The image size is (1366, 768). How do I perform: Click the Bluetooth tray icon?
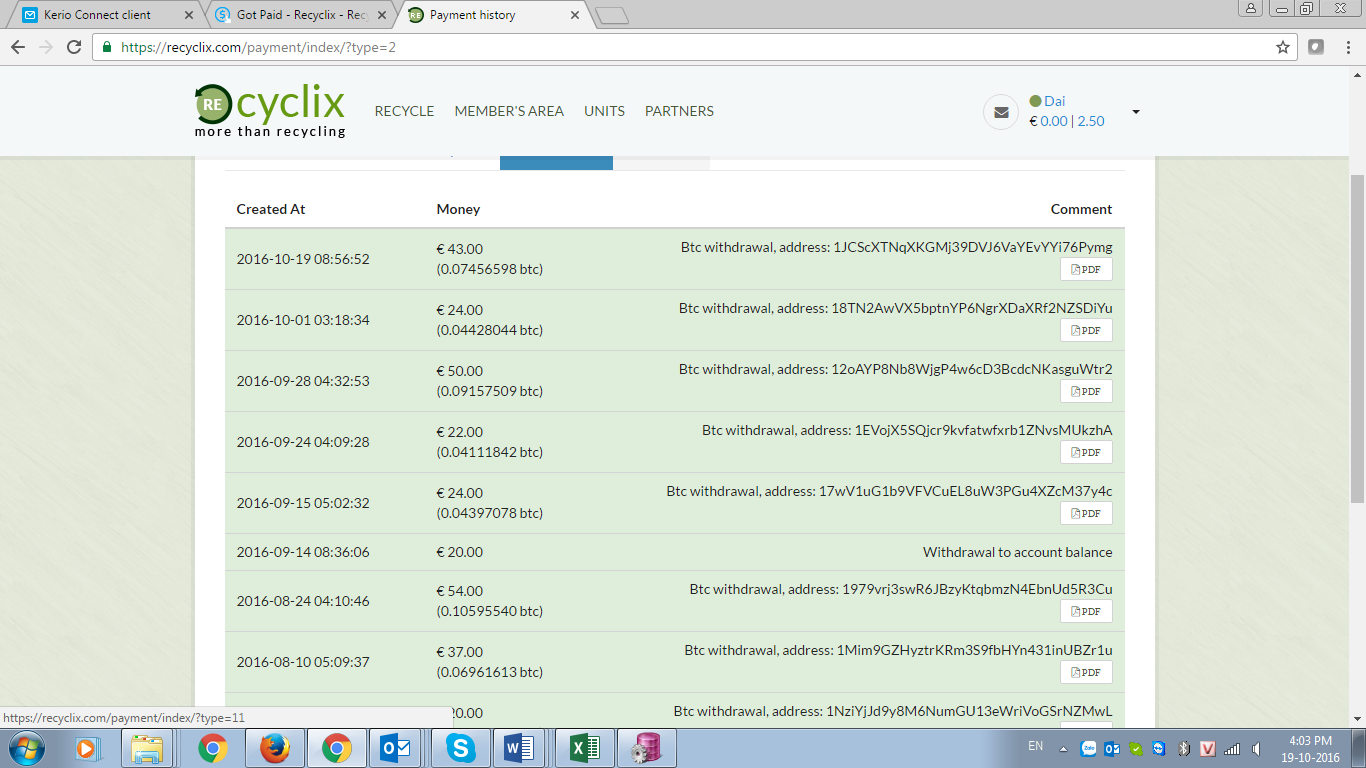pyautogui.click(x=1183, y=748)
